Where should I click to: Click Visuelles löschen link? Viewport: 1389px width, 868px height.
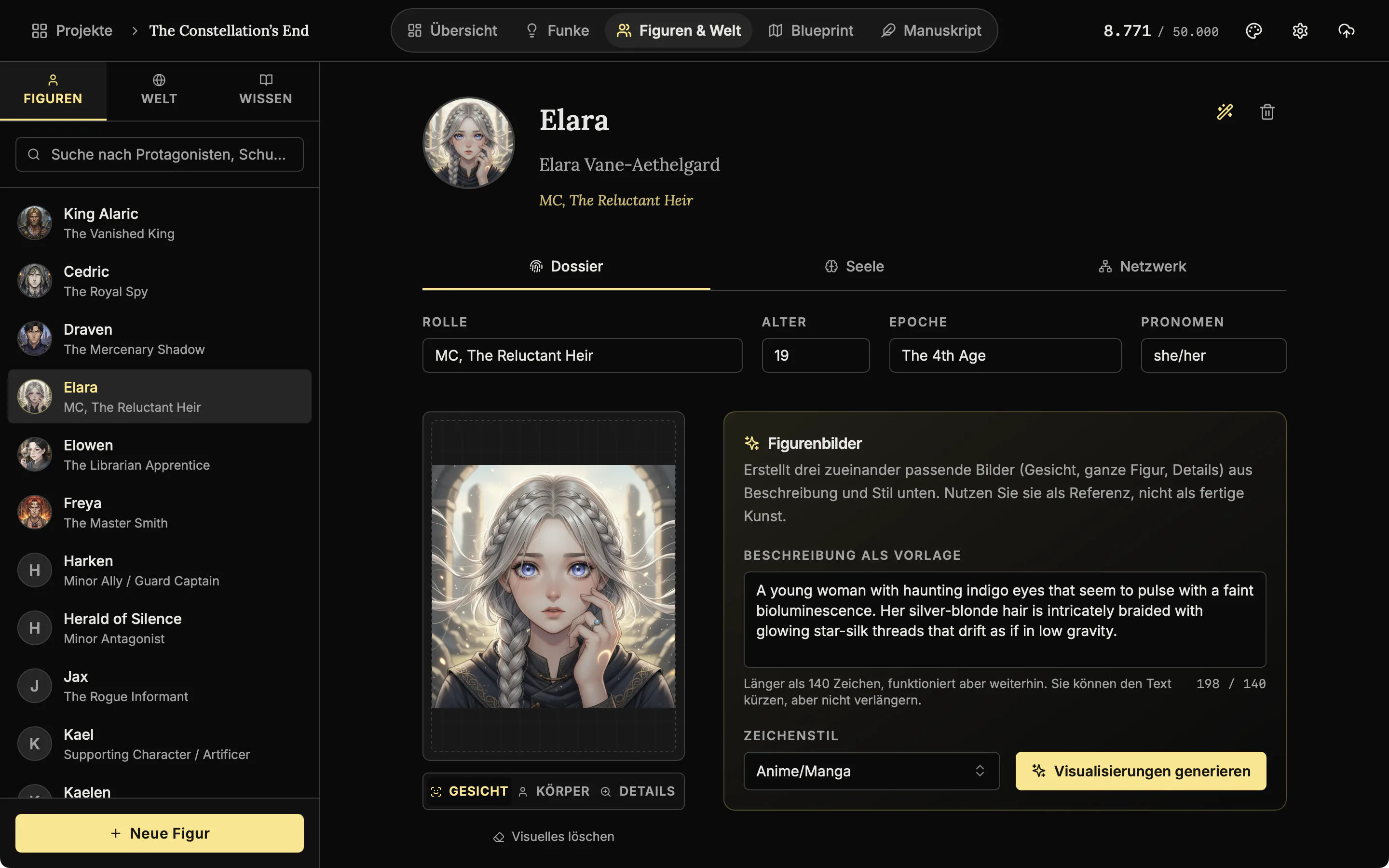point(553,837)
